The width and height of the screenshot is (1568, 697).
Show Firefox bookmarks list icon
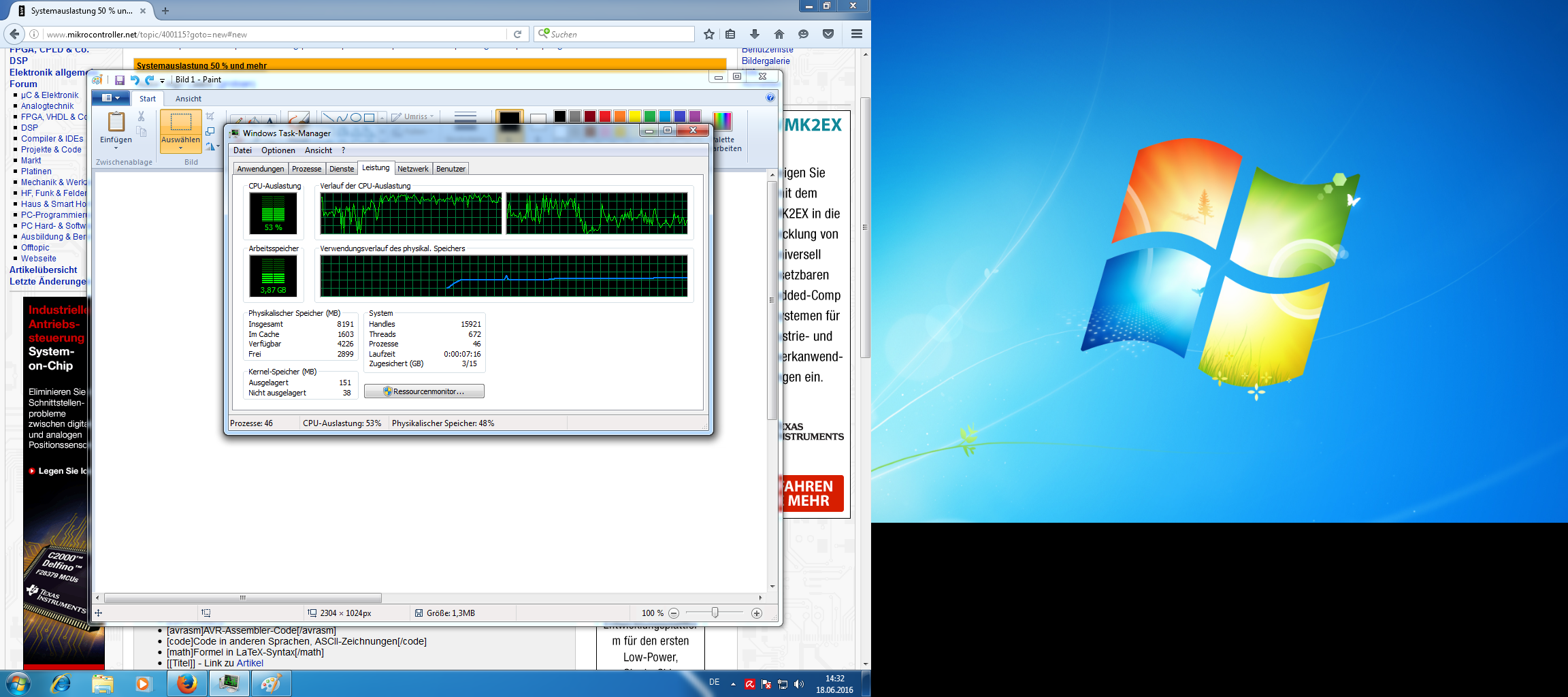(730, 34)
